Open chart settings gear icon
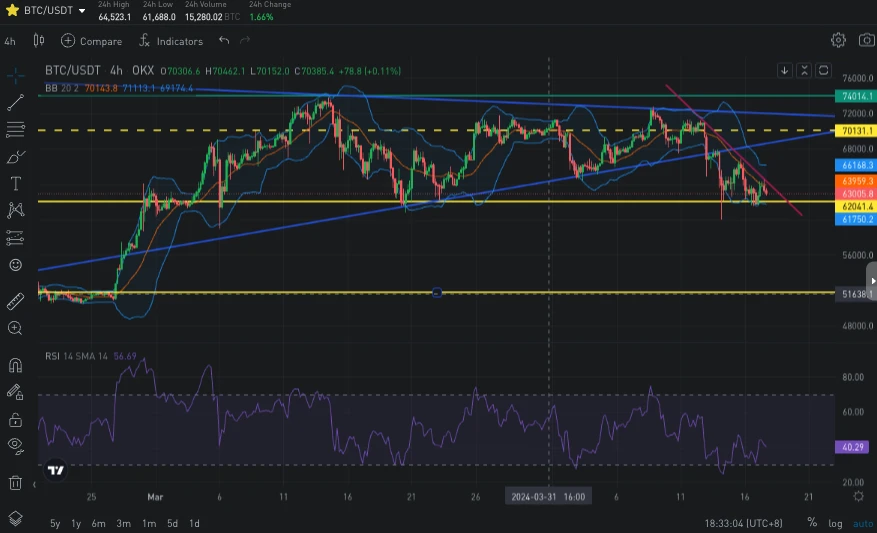The image size is (877, 533). click(x=838, y=40)
